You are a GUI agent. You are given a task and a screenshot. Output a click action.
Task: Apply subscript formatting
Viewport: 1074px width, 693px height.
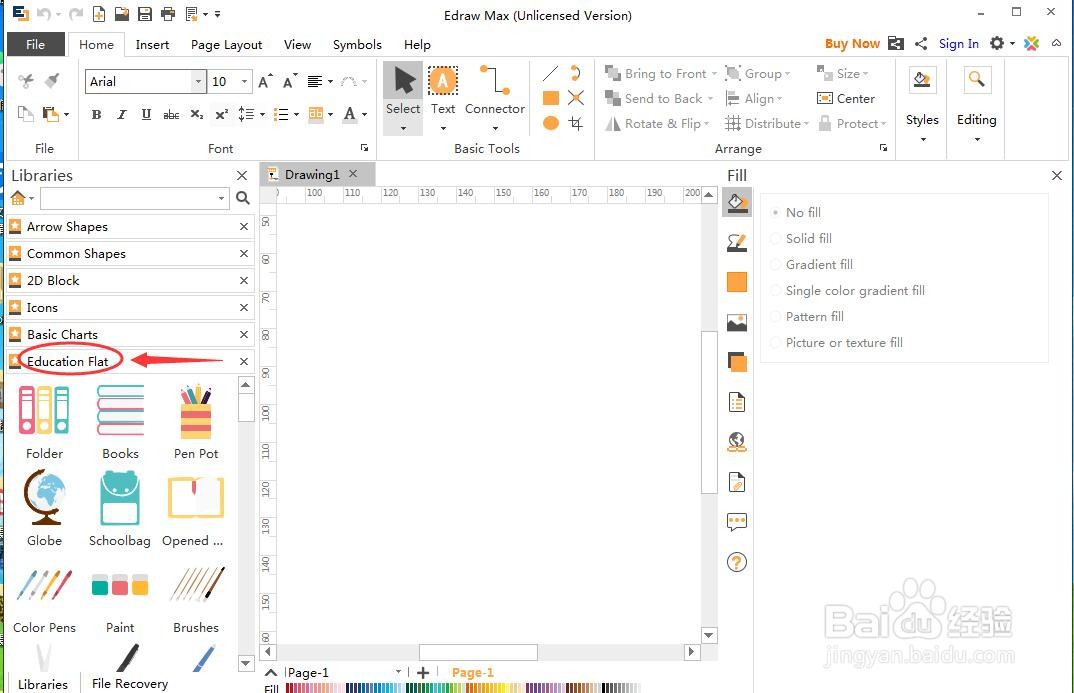[197, 114]
